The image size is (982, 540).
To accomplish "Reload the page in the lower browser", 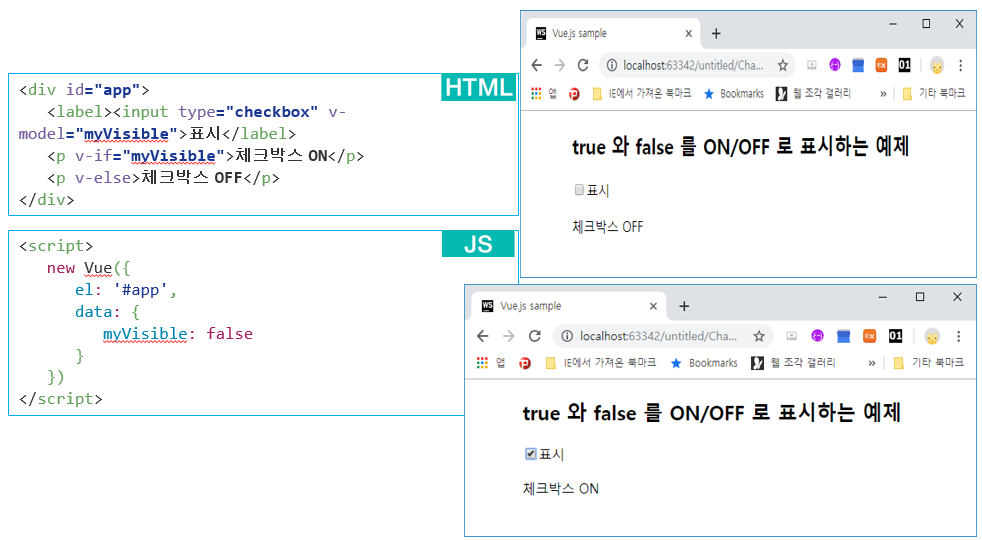I will tap(535, 336).
